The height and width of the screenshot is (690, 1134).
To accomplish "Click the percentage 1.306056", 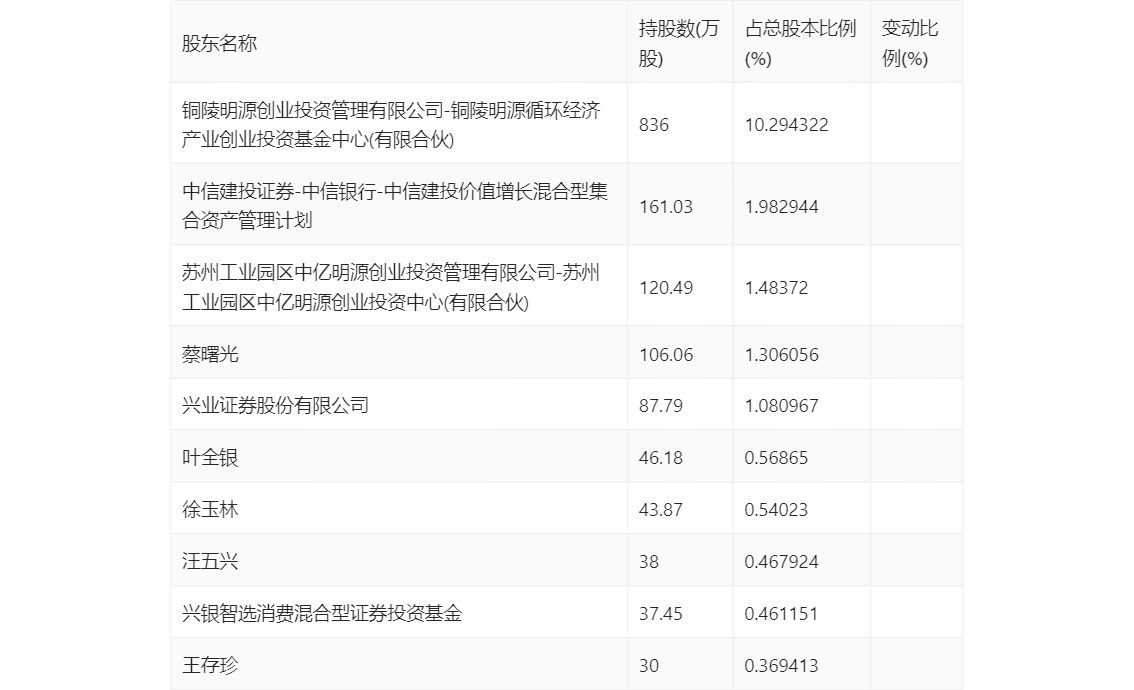I will pyautogui.click(x=782, y=355).
